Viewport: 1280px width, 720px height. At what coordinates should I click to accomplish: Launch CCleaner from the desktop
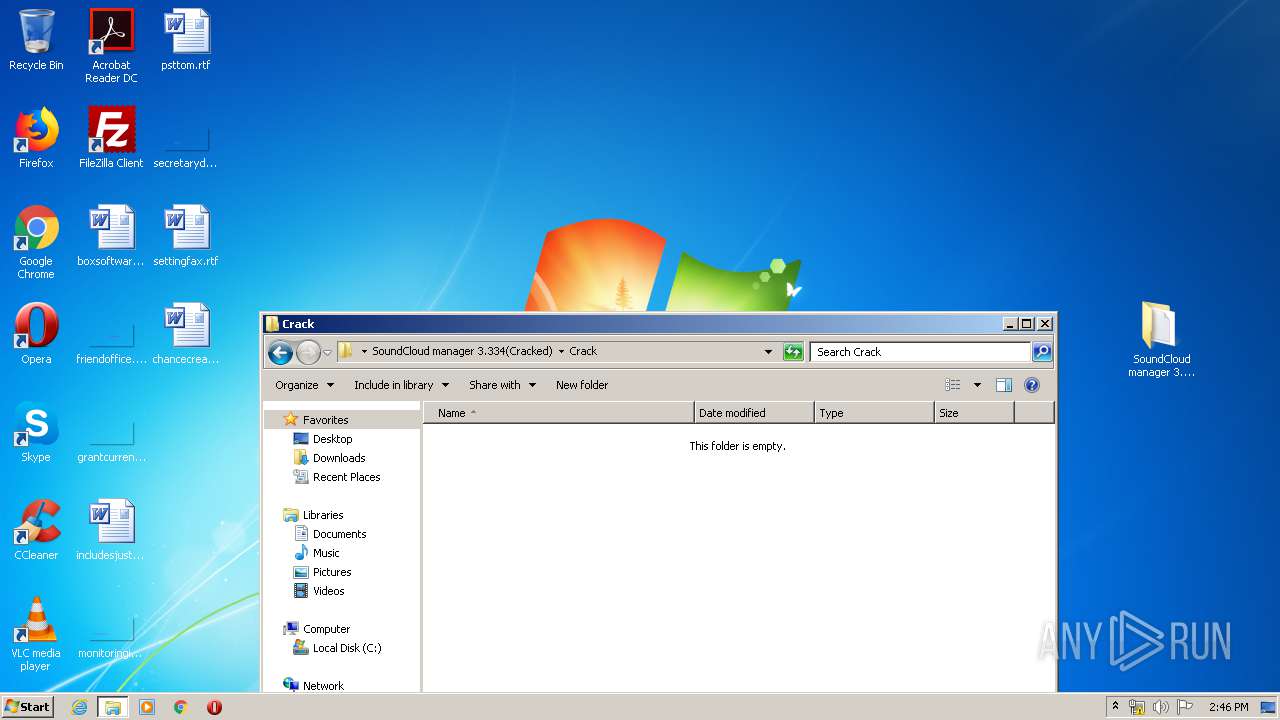point(36,530)
